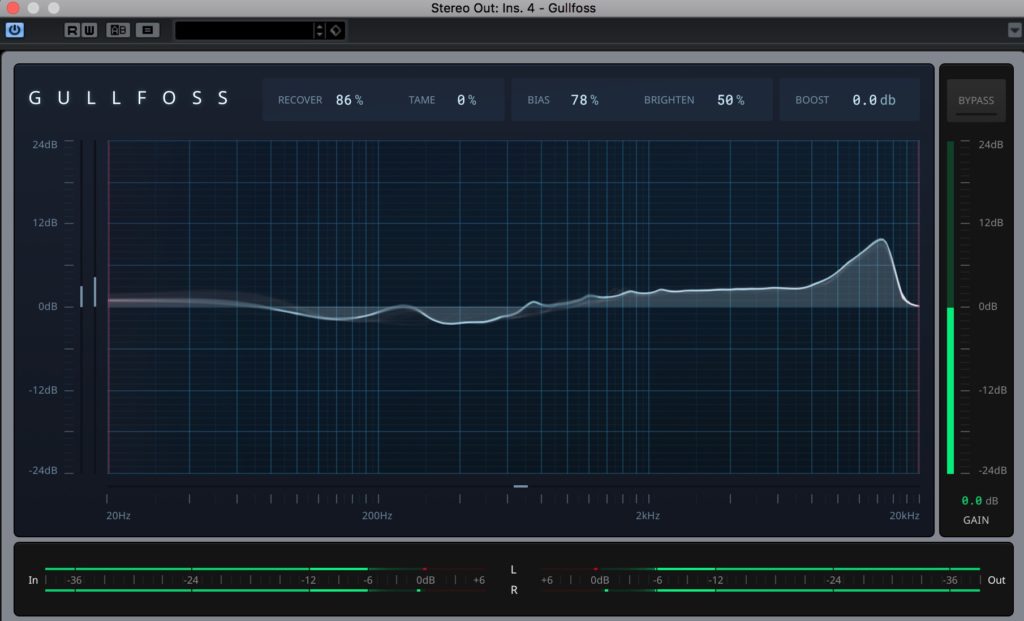Step through presets with arrow stepper
This screenshot has height=621, width=1024.
(319, 30)
